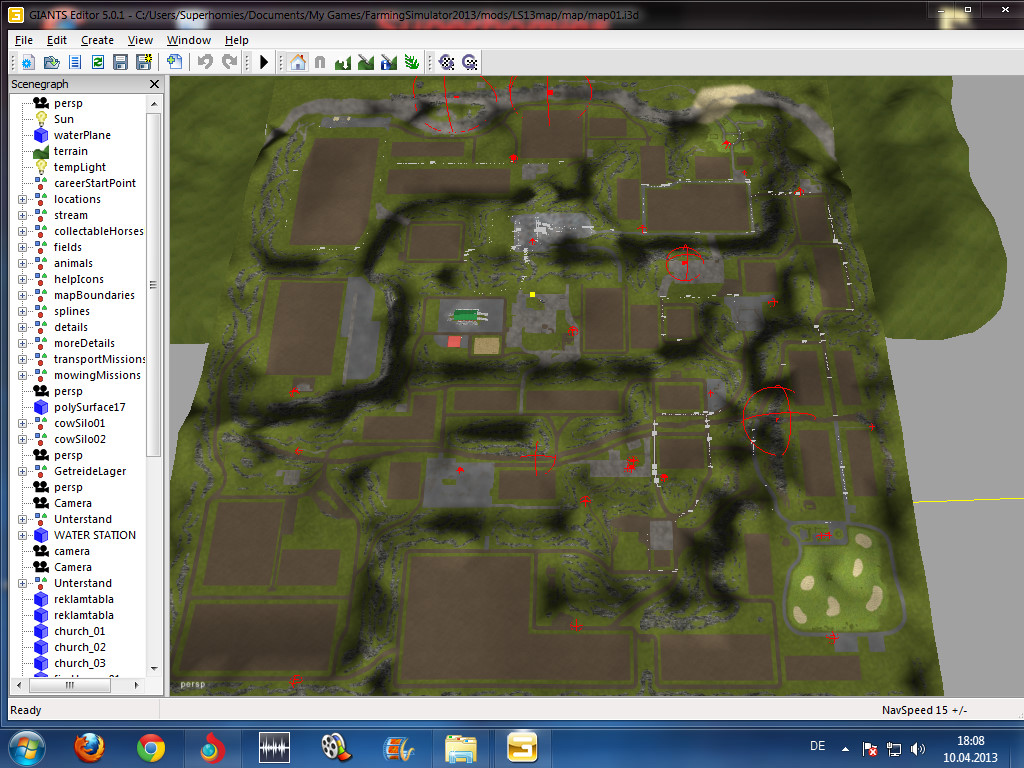Select the house navigation mode icon
This screenshot has height=768, width=1024.
pyautogui.click(x=298, y=63)
